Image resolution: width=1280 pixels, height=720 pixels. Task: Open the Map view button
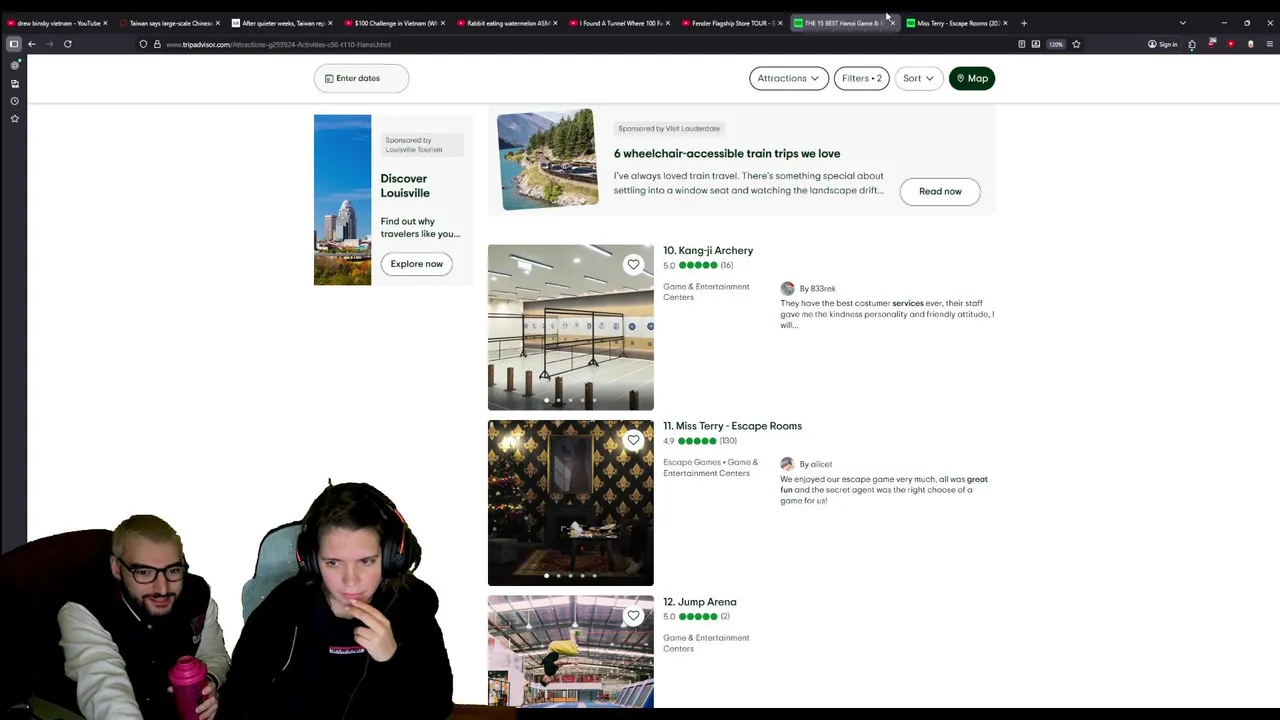pyautogui.click(x=972, y=78)
